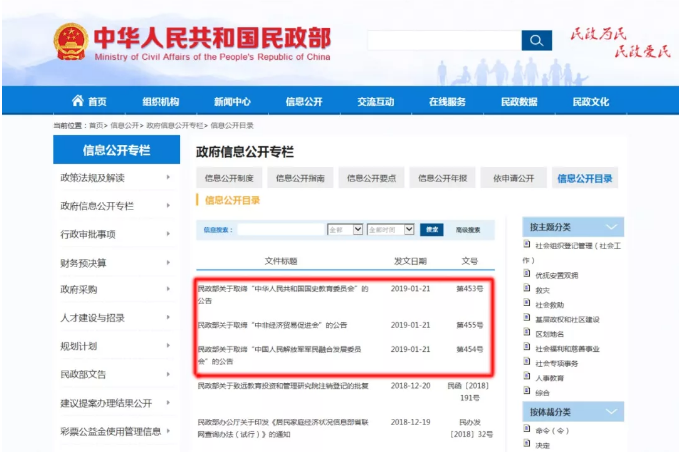Open the 全部 category dropdown
685x452 pixels.
pyautogui.click(x=345, y=229)
